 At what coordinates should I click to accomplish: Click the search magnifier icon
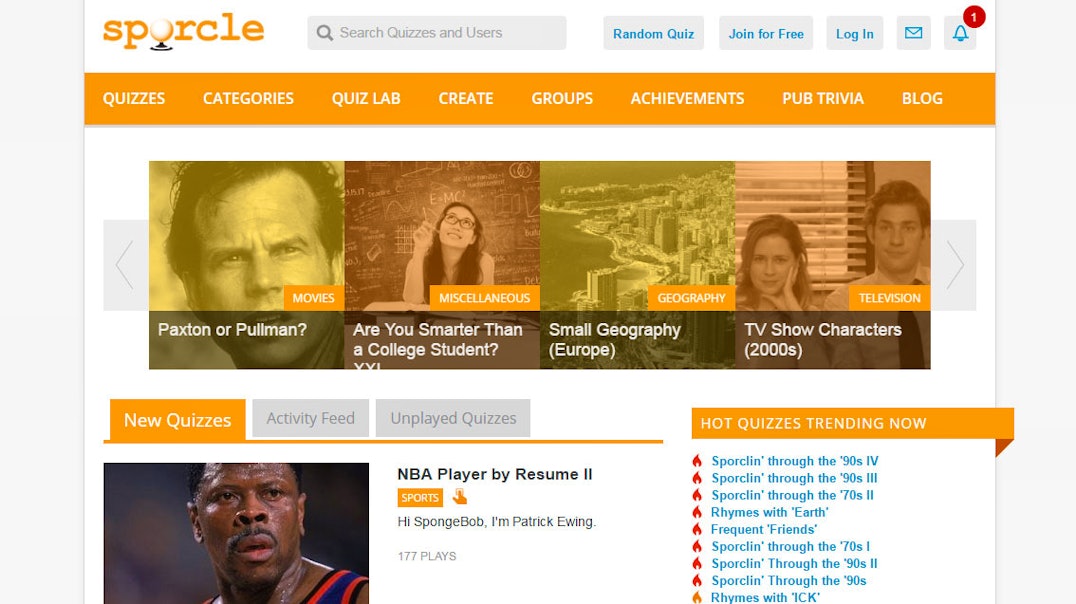325,33
